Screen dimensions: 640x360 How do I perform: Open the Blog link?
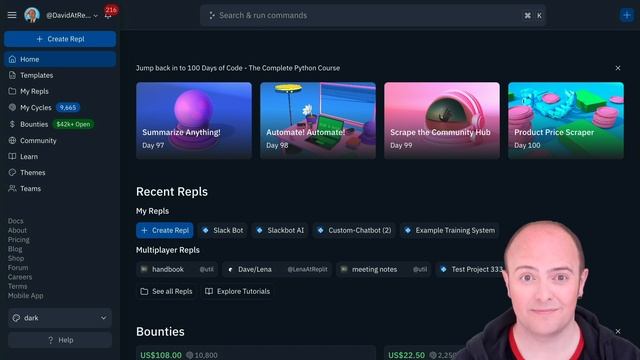click(x=15, y=249)
